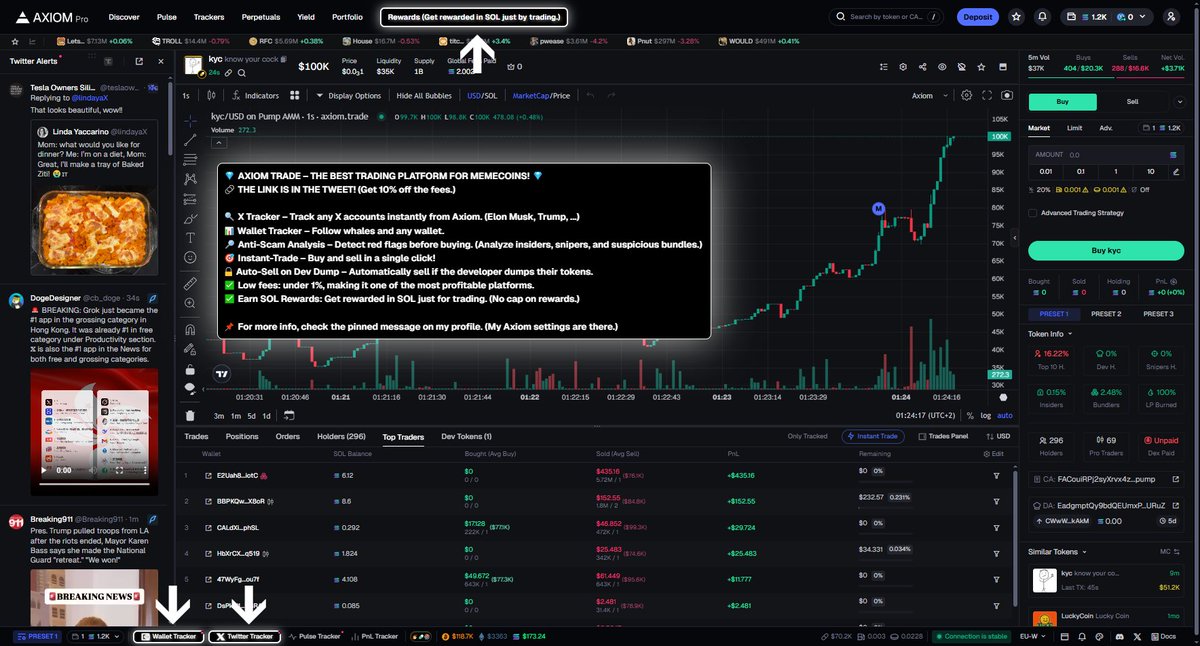Open the favorites star in top header

coord(1016,17)
